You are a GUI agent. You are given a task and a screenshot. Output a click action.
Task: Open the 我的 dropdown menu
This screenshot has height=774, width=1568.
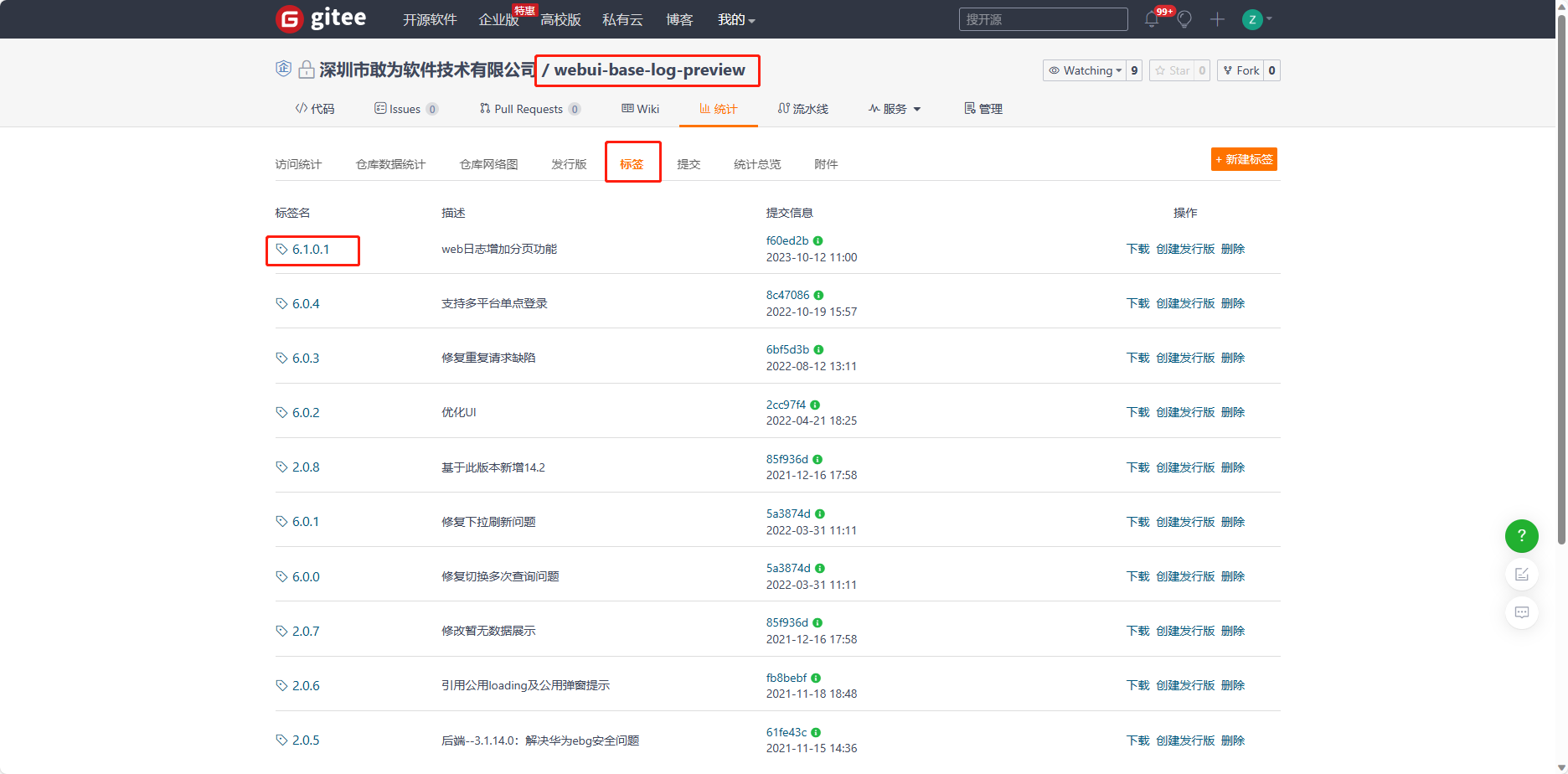tap(736, 19)
